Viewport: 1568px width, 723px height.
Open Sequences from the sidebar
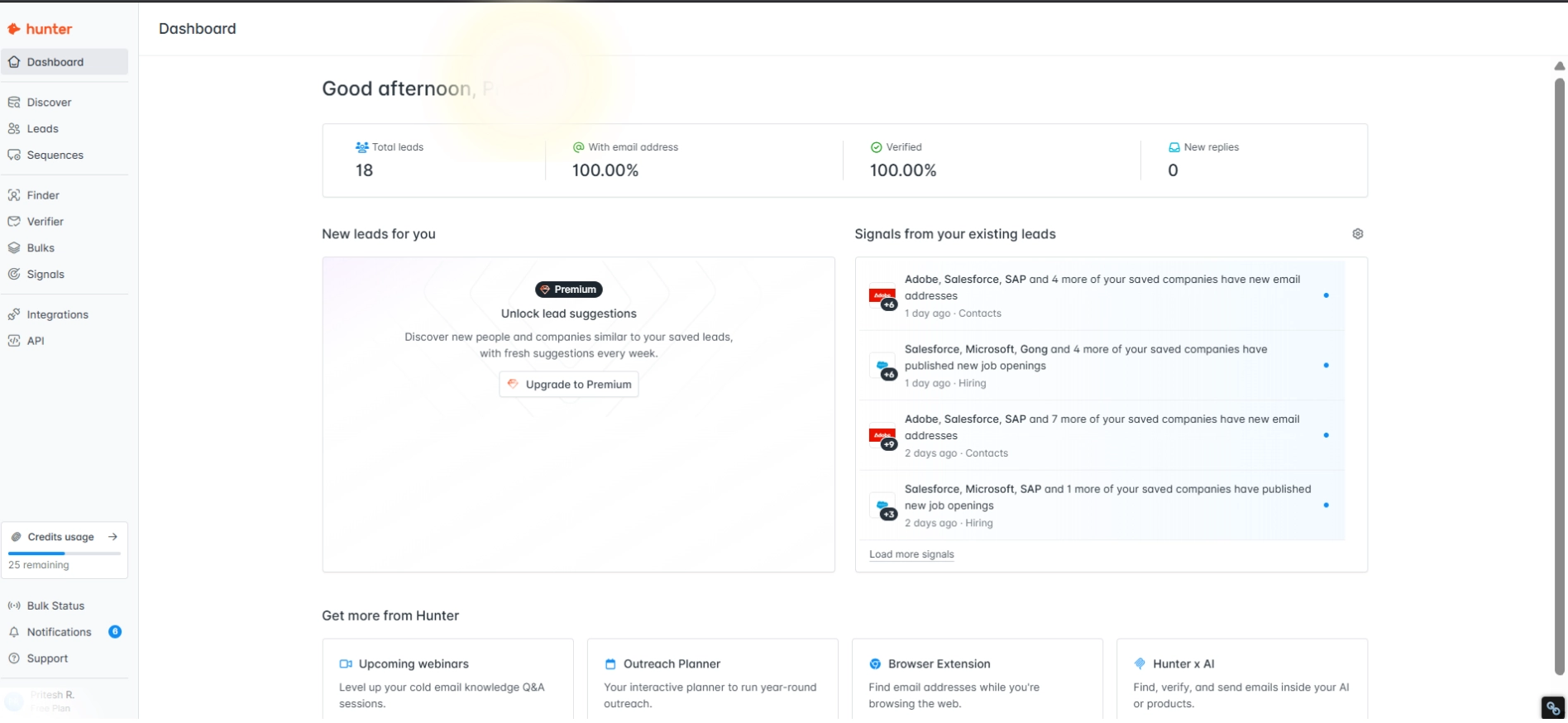coord(65,156)
